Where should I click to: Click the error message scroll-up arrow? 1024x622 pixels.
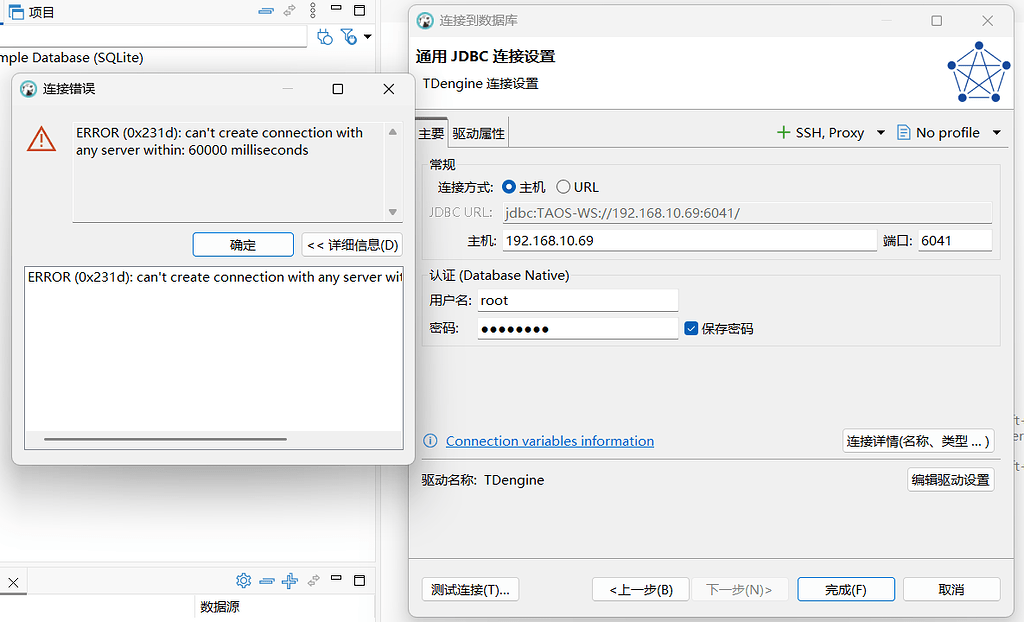pyautogui.click(x=392, y=132)
